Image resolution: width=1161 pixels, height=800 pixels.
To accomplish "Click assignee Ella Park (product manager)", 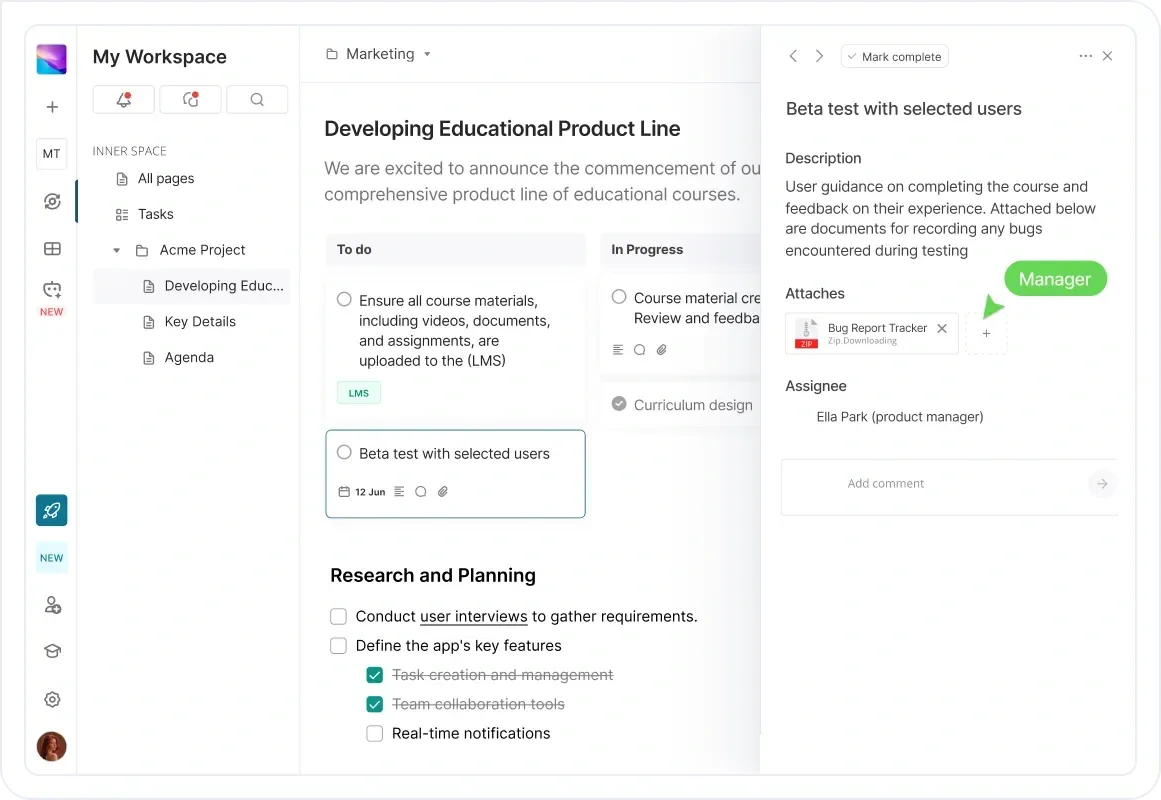I will [x=900, y=417].
